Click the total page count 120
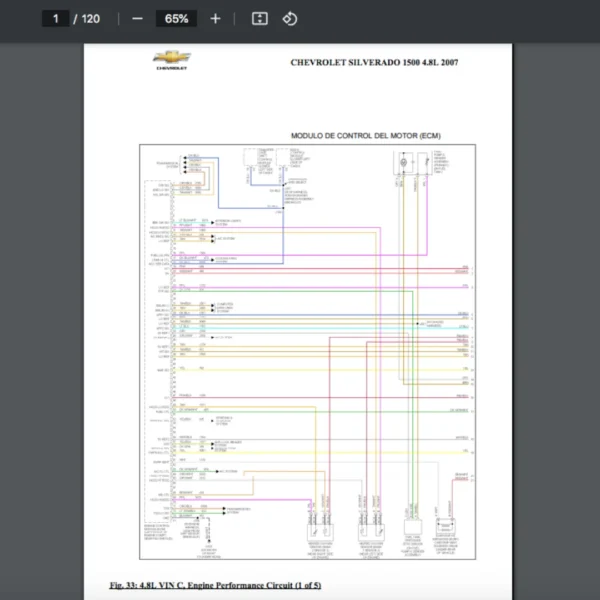600x600 pixels. click(x=90, y=18)
